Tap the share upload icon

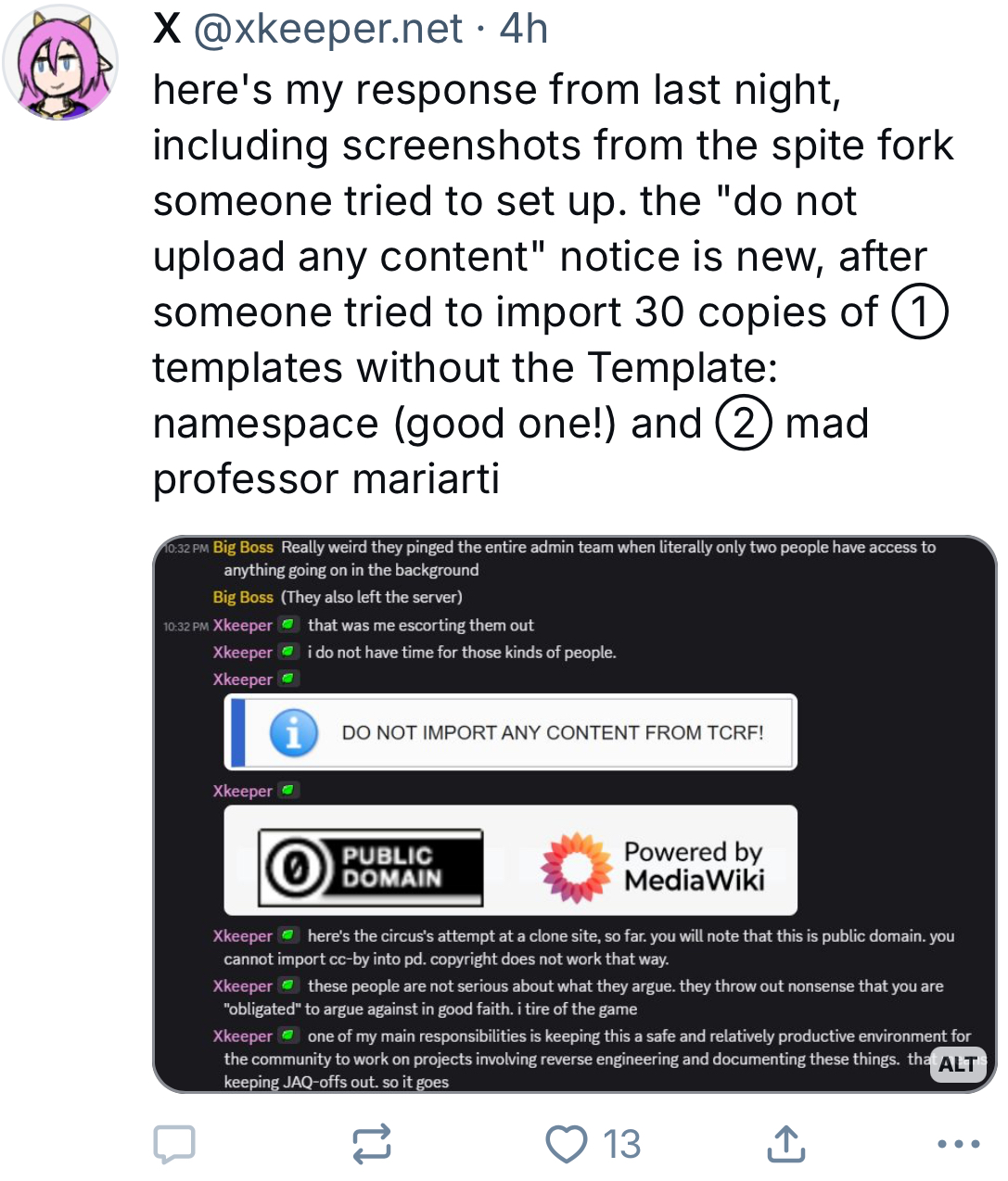pos(786,1144)
